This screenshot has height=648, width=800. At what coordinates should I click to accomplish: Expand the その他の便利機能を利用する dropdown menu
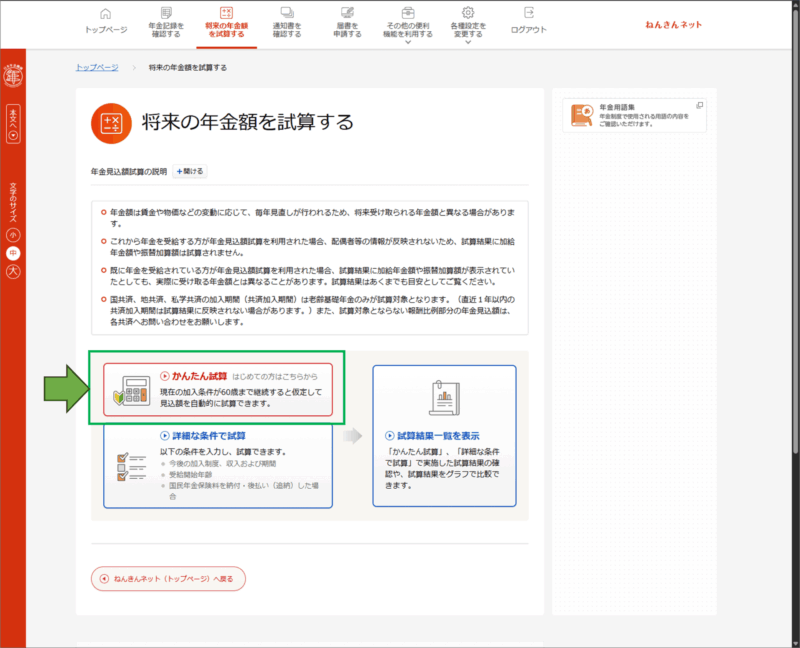tap(408, 23)
